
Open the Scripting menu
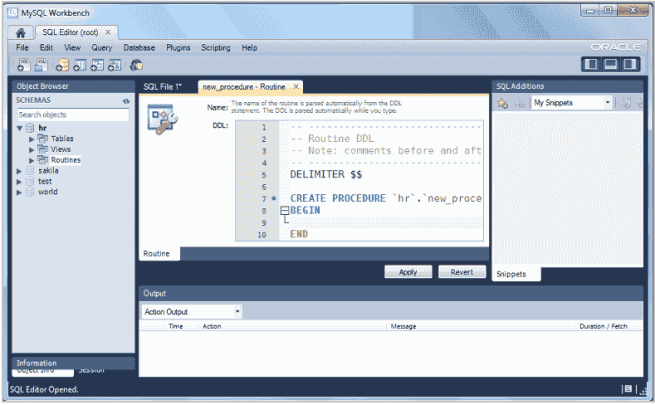pyautogui.click(x=216, y=48)
